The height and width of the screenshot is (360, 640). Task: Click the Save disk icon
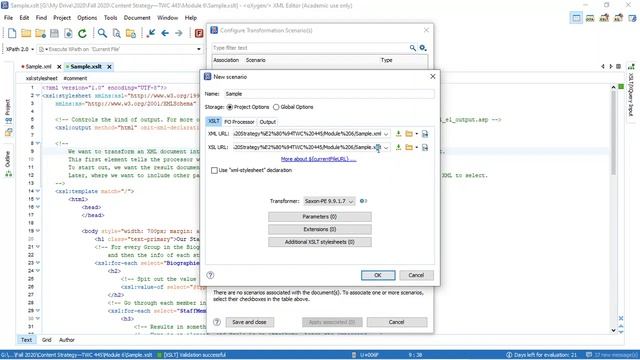point(54,33)
